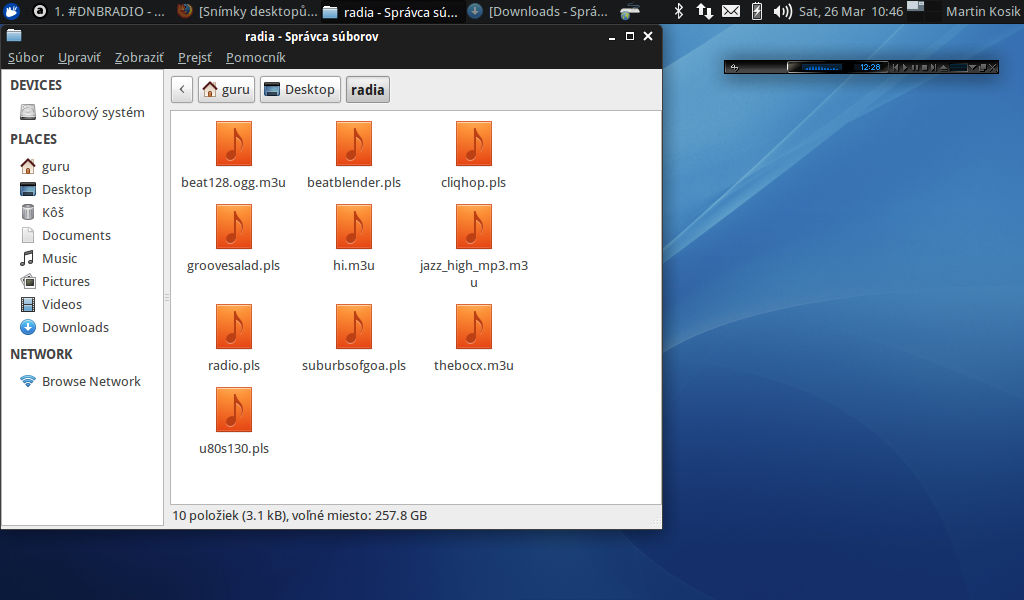Click the play button in the media player
Screen dimensions: 1024x600
[905, 67]
